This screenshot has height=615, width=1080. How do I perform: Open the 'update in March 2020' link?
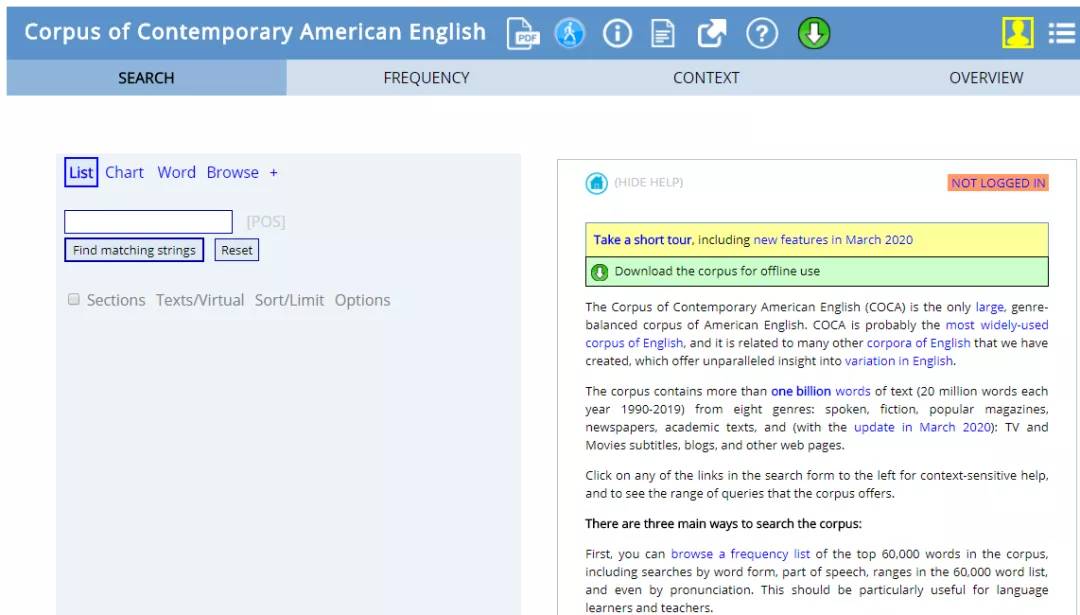click(922, 427)
